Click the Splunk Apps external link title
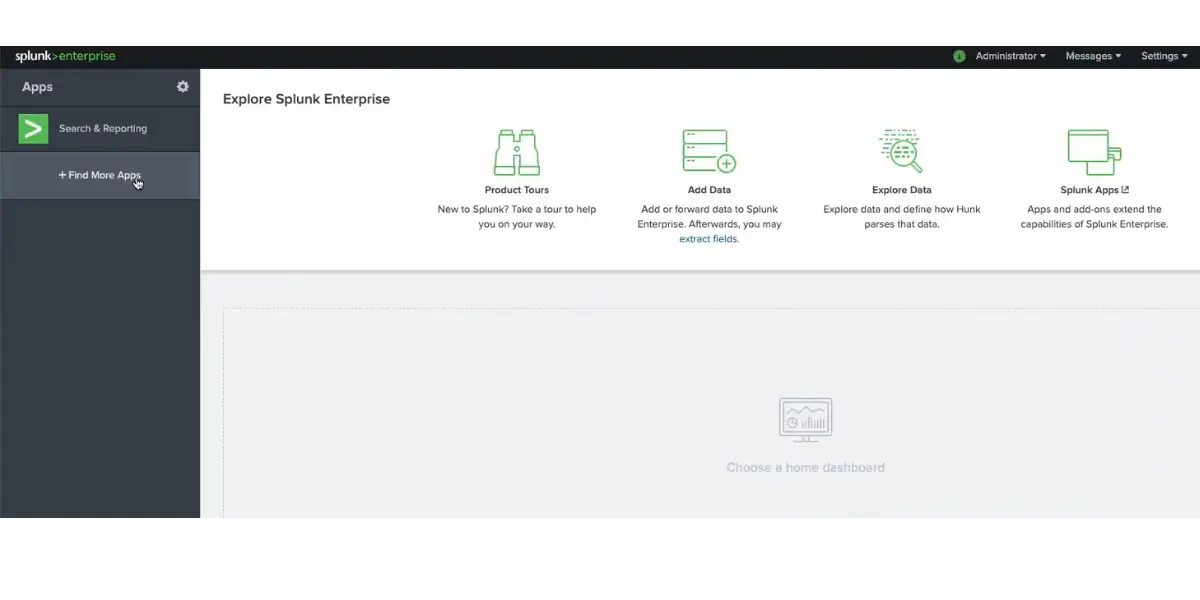This screenshot has height=600, width=1200. pos(1094,190)
